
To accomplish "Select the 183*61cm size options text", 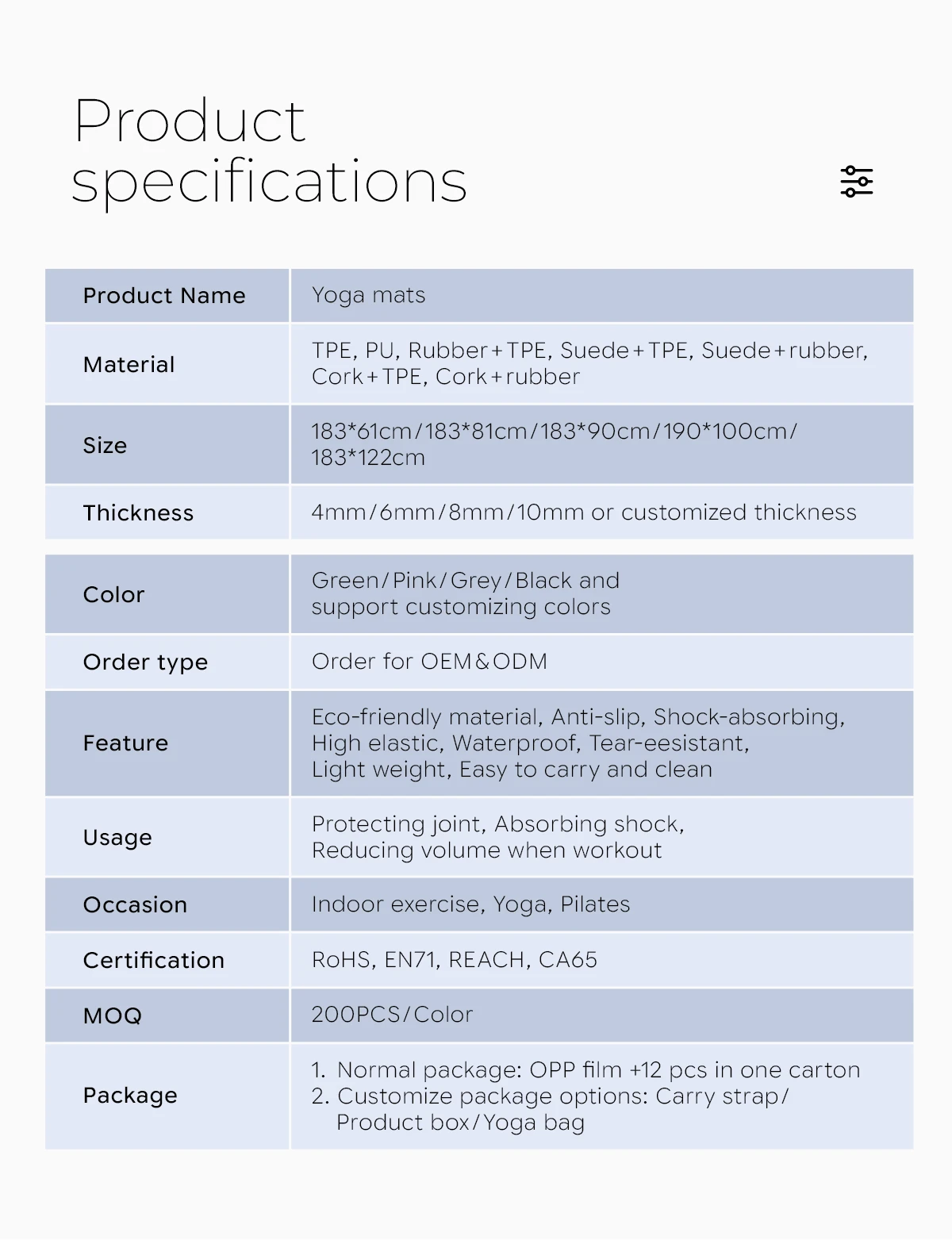I will coord(554,444).
